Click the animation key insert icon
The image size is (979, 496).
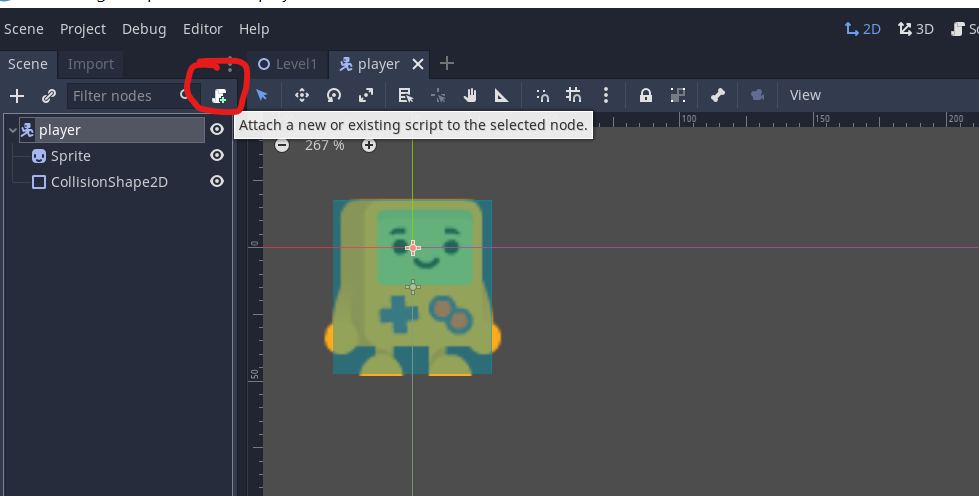[x=757, y=95]
